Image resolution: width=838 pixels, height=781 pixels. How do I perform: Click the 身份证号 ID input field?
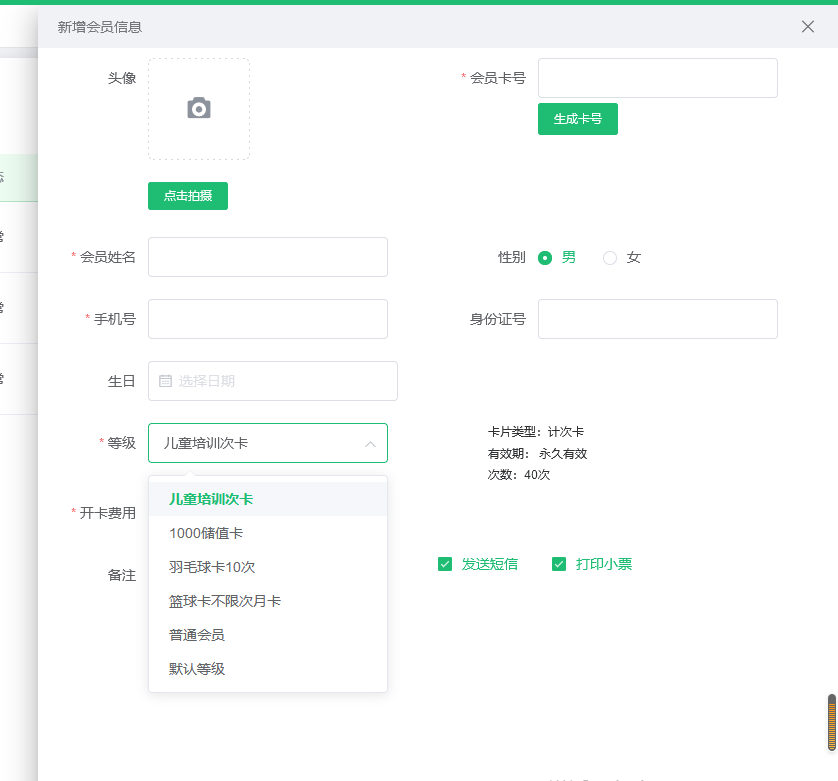tap(657, 319)
